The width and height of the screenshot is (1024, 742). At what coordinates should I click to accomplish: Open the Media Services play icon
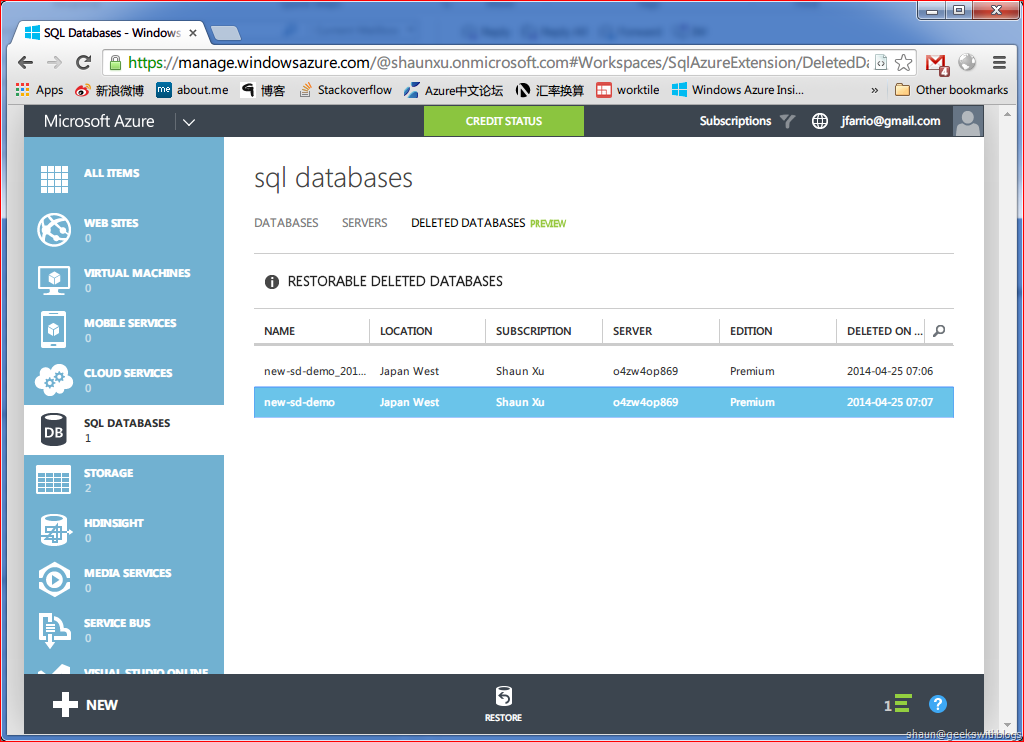54,579
